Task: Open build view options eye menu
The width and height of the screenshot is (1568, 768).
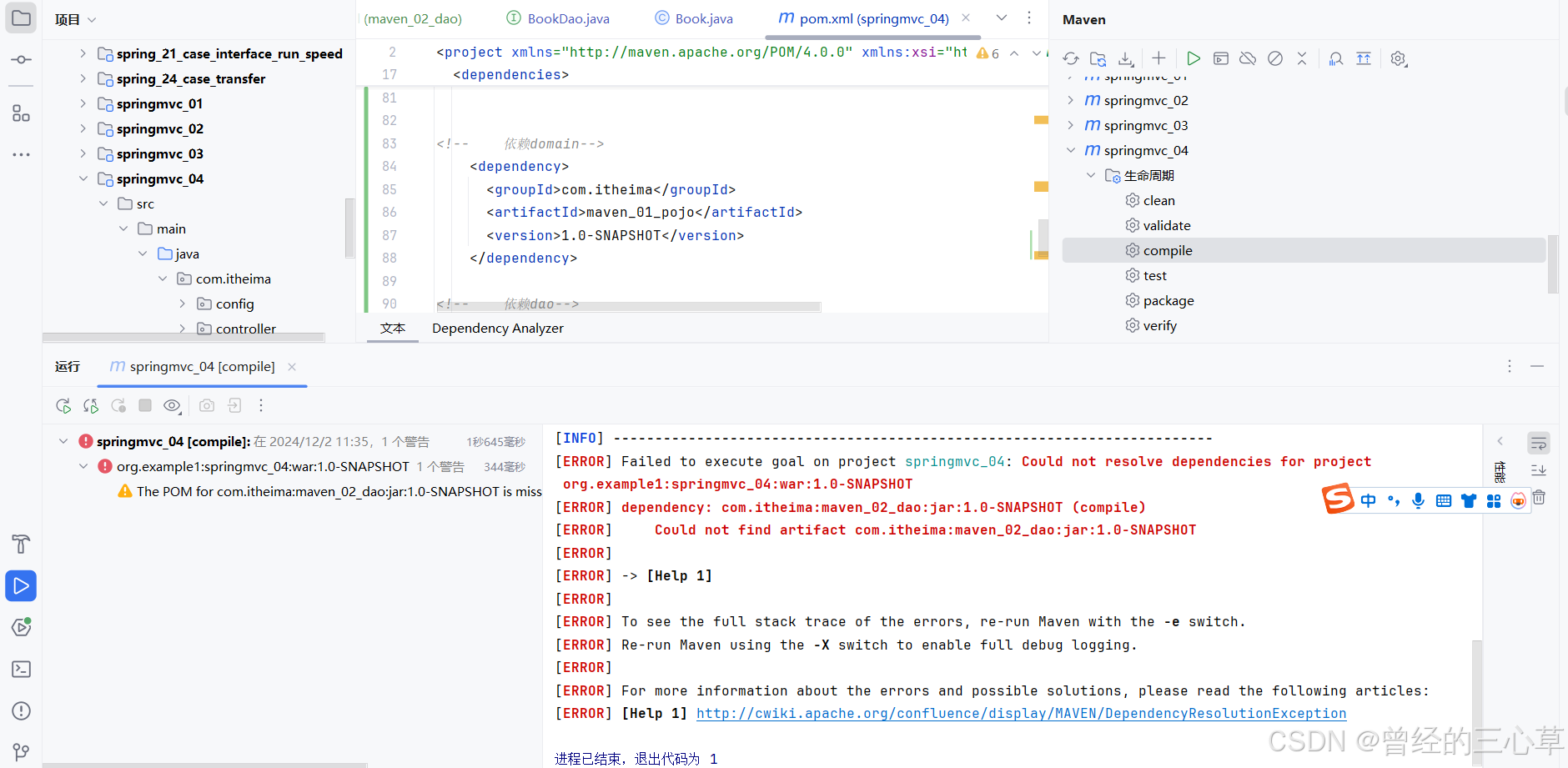Action: (x=172, y=405)
